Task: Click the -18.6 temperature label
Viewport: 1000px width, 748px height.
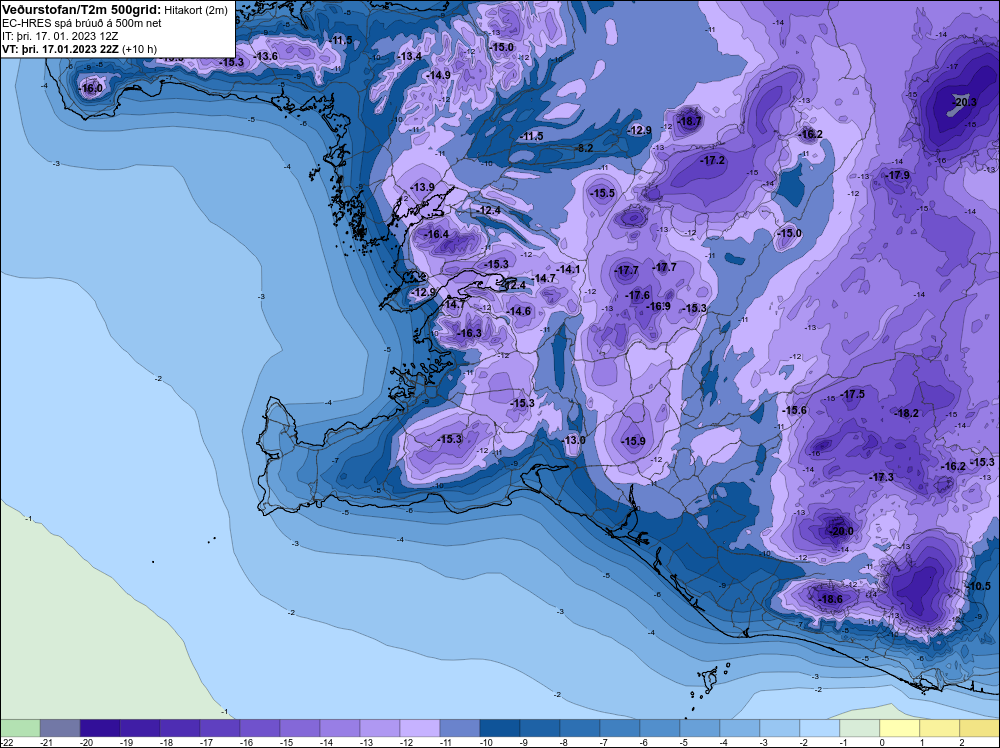Action: point(830,599)
